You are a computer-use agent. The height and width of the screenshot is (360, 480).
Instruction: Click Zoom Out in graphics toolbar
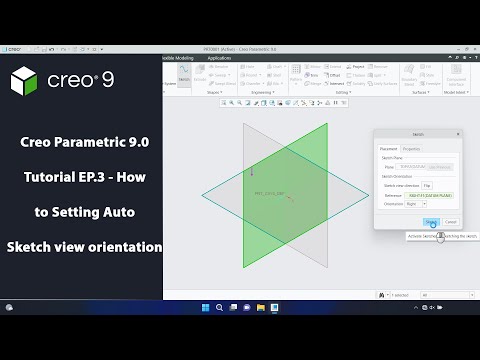coord(240,103)
